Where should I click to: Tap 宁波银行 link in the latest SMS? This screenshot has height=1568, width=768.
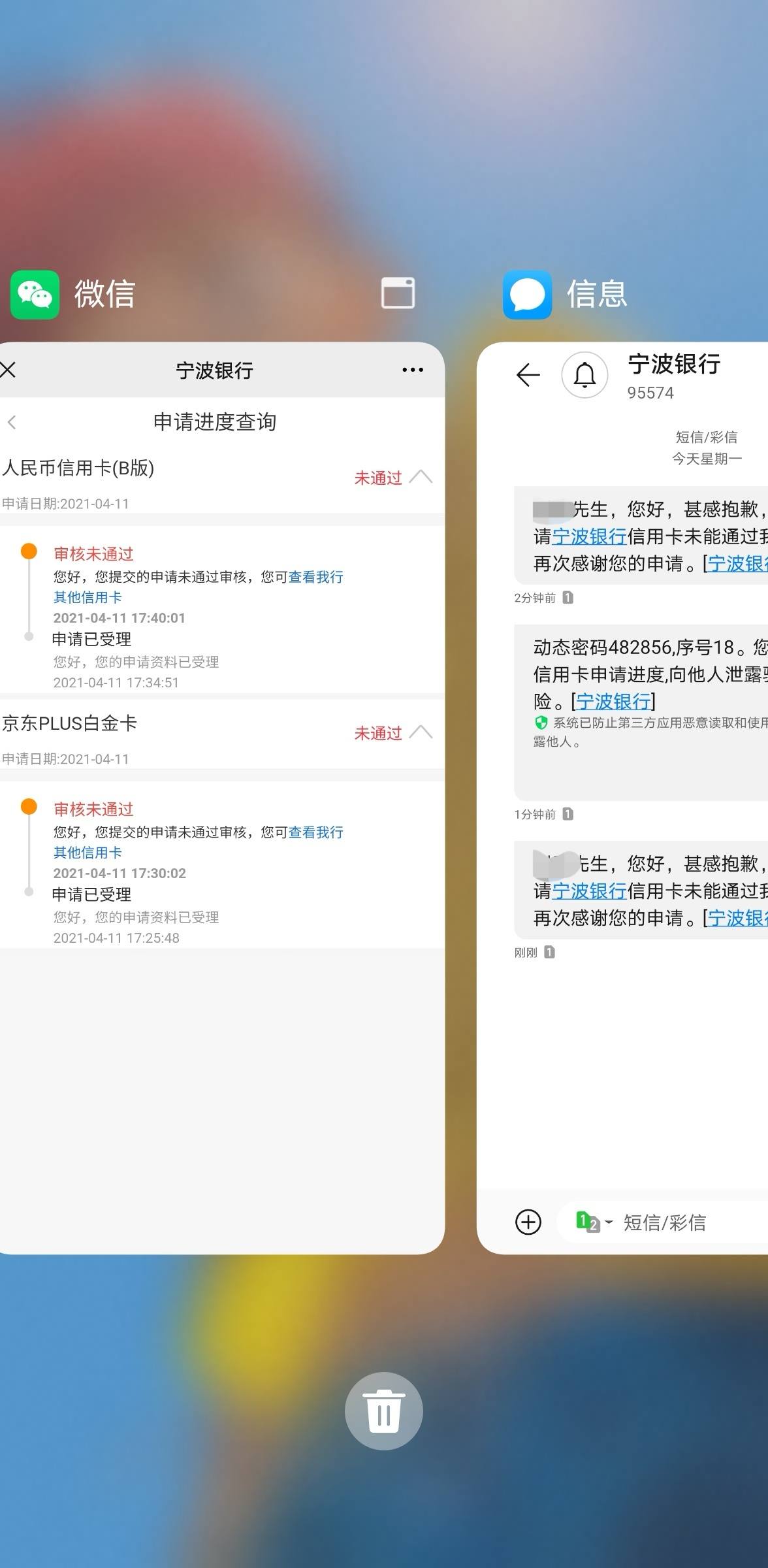click(x=589, y=890)
